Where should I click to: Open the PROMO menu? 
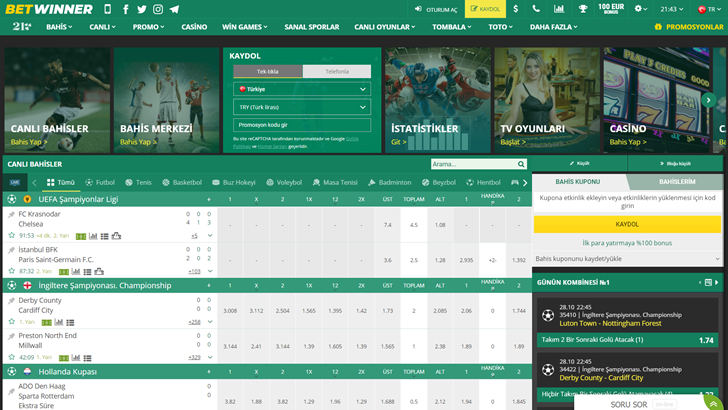(x=148, y=27)
